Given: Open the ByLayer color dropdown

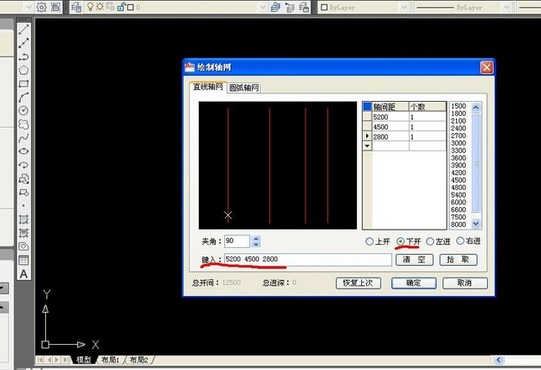Looking at the screenshot, I should pos(404,7).
